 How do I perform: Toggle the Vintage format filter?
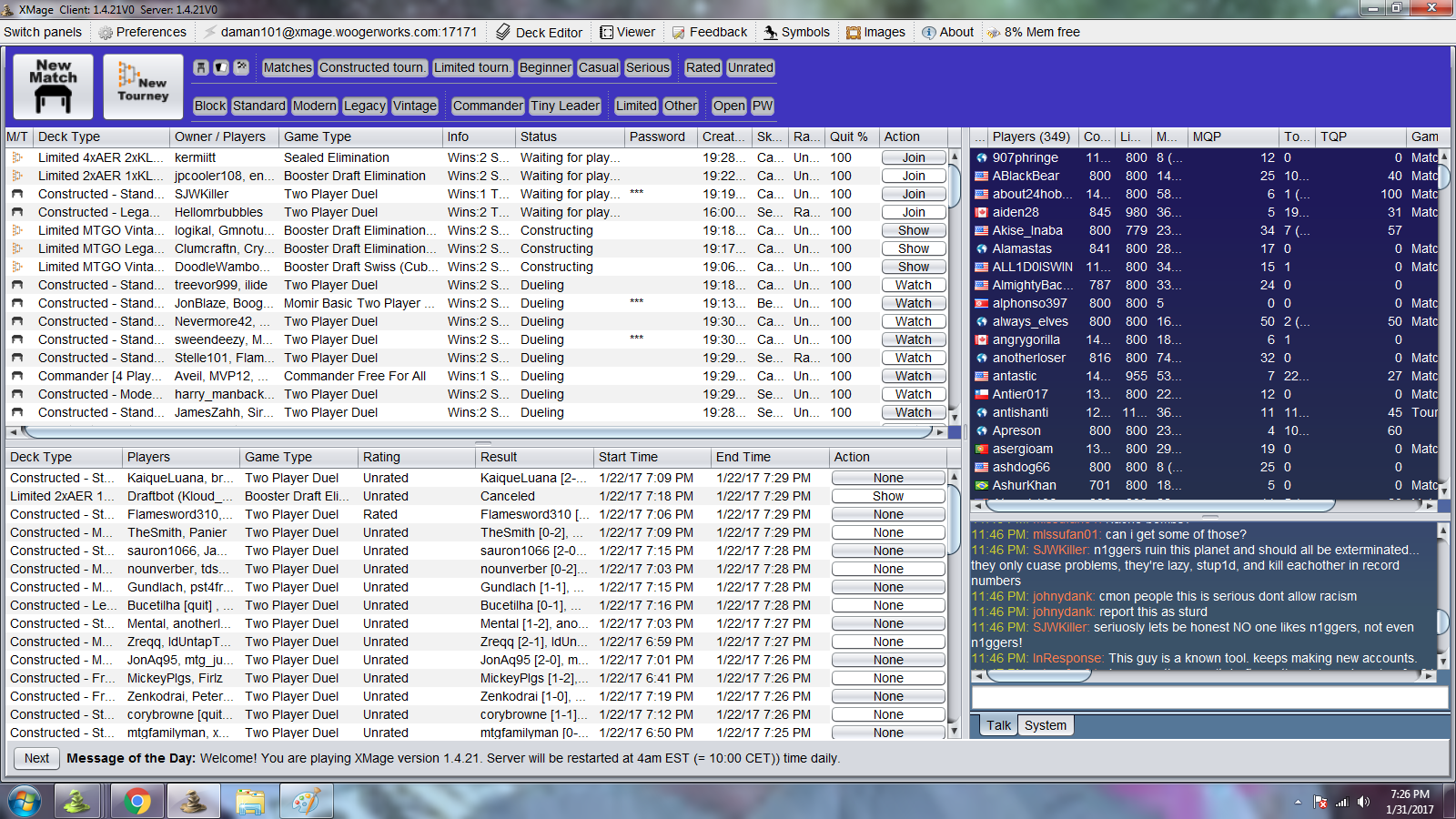[x=415, y=106]
